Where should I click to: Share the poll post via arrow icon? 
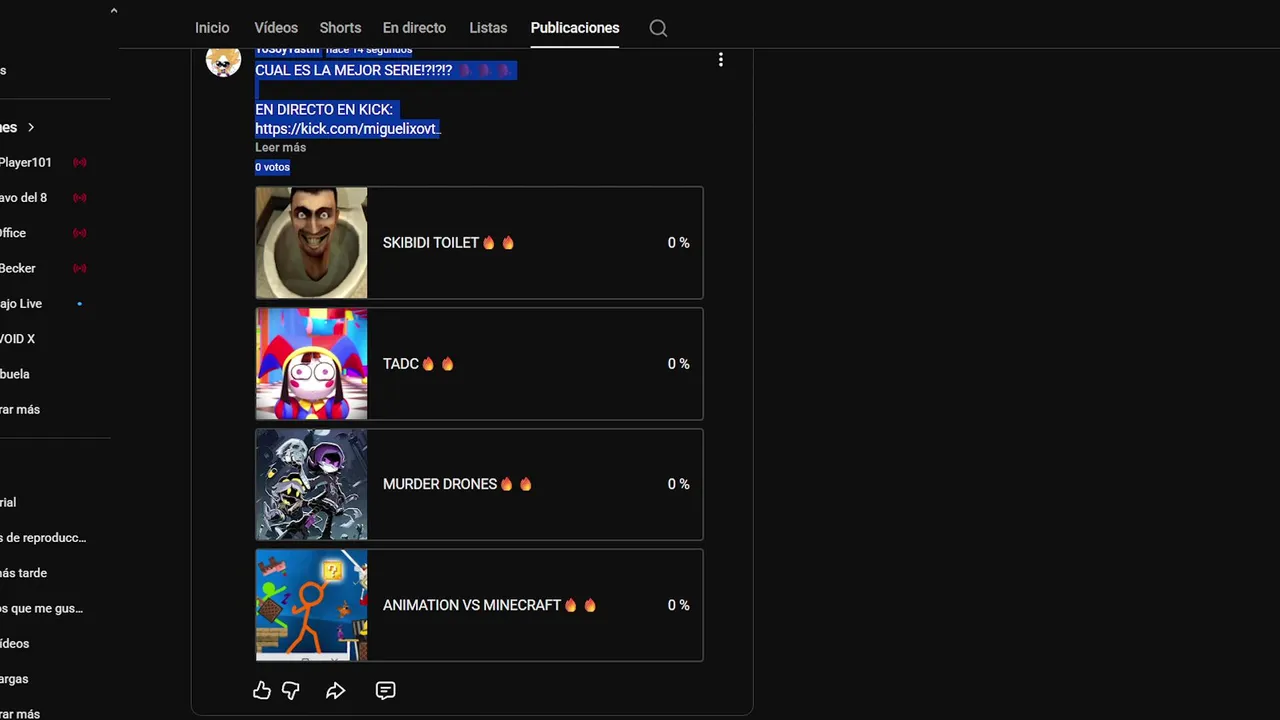336,690
